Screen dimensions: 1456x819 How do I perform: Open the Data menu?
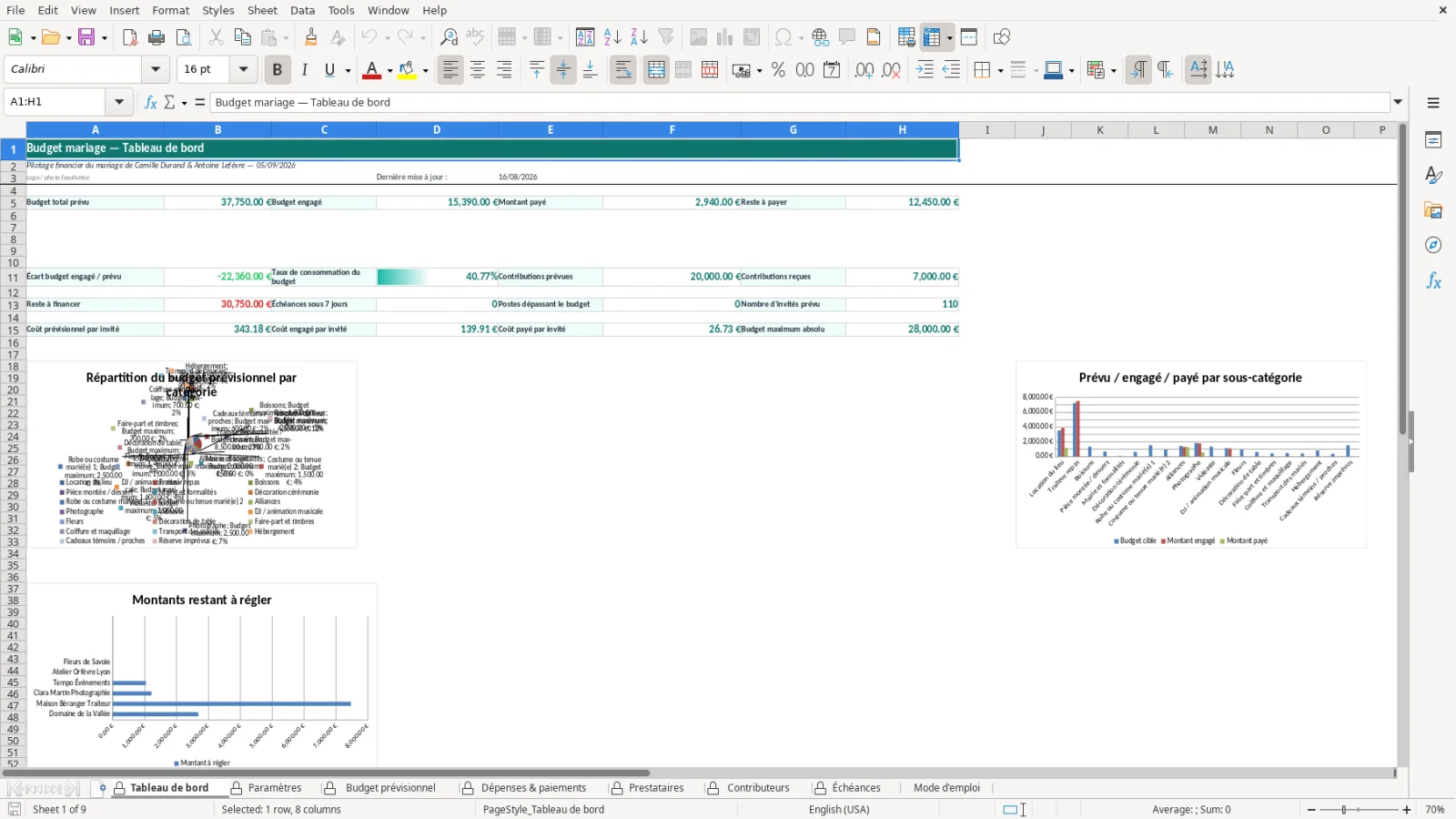pos(303,10)
